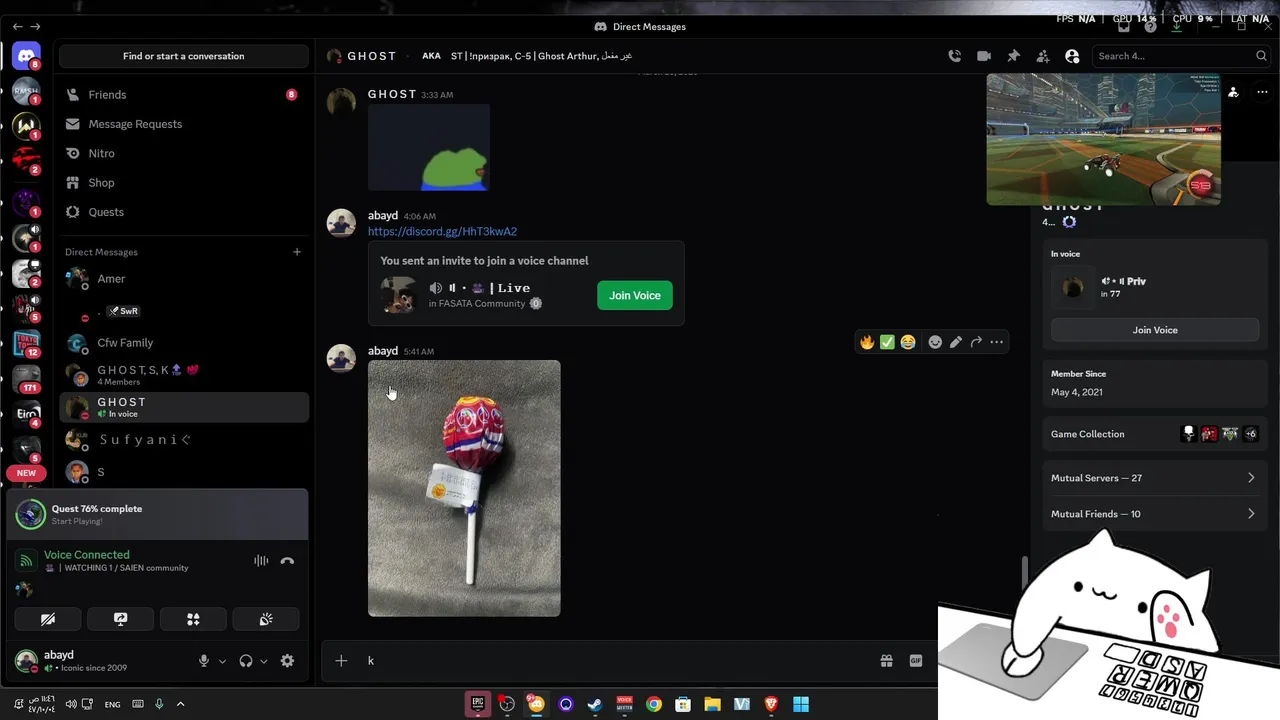This screenshot has width=1280, height=720.
Task: Add friends to DM icon
Action: click(x=1043, y=56)
